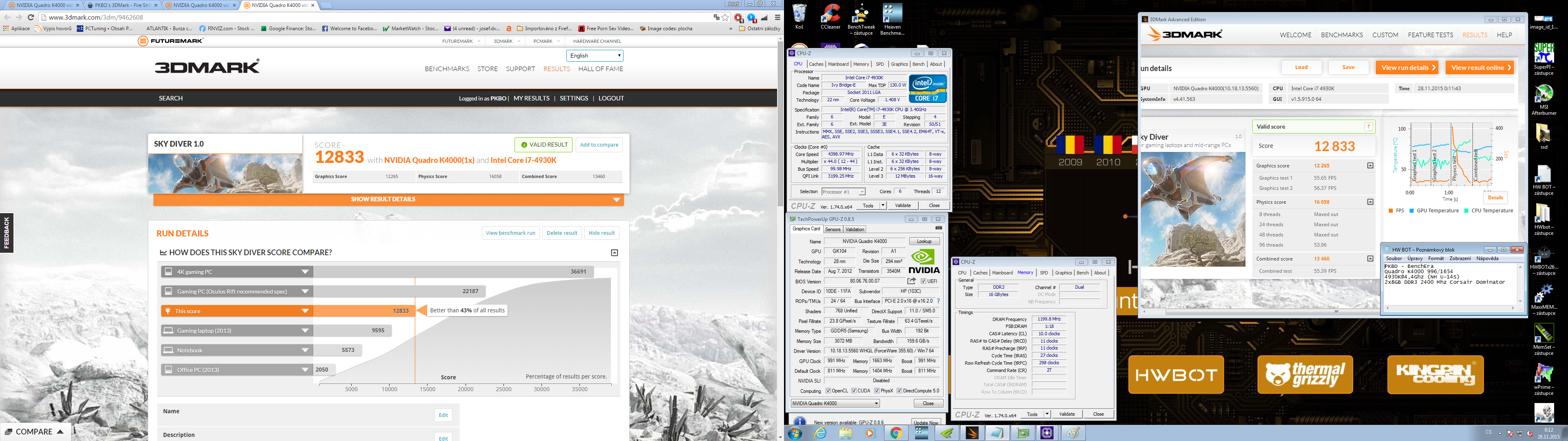The image size is (1568, 441).
Task: Toggle the PhysX checkbox in GPU-Z
Action: [877, 391]
